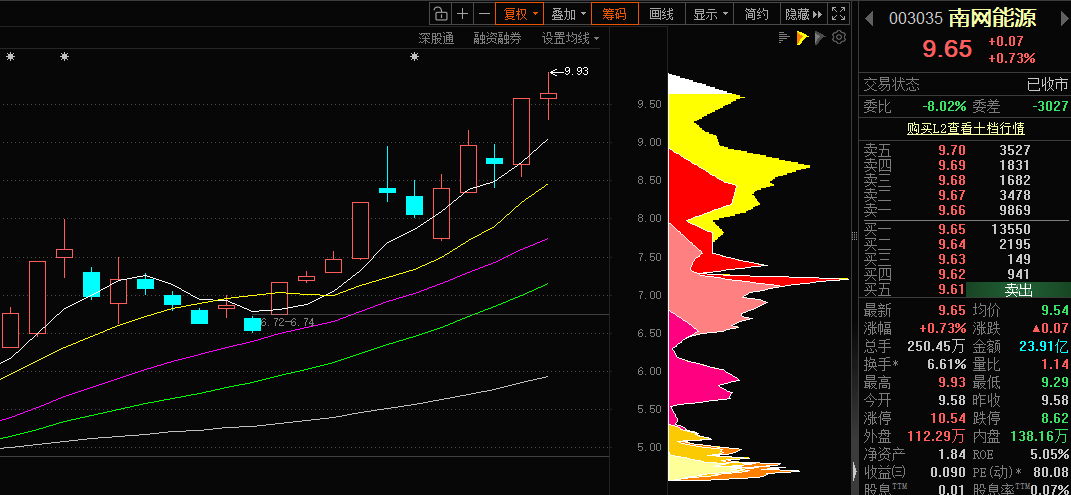Select the 买二 price 9.64
This screenshot has width=1071, height=495.
point(951,244)
